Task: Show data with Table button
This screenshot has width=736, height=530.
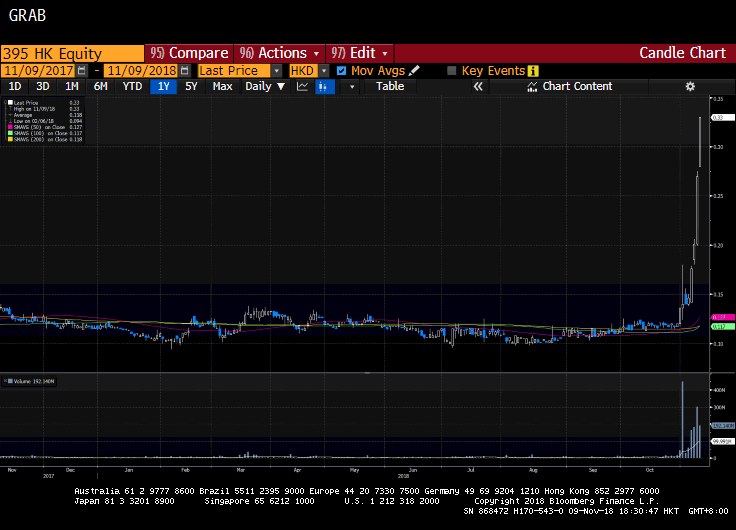Action: coord(390,87)
